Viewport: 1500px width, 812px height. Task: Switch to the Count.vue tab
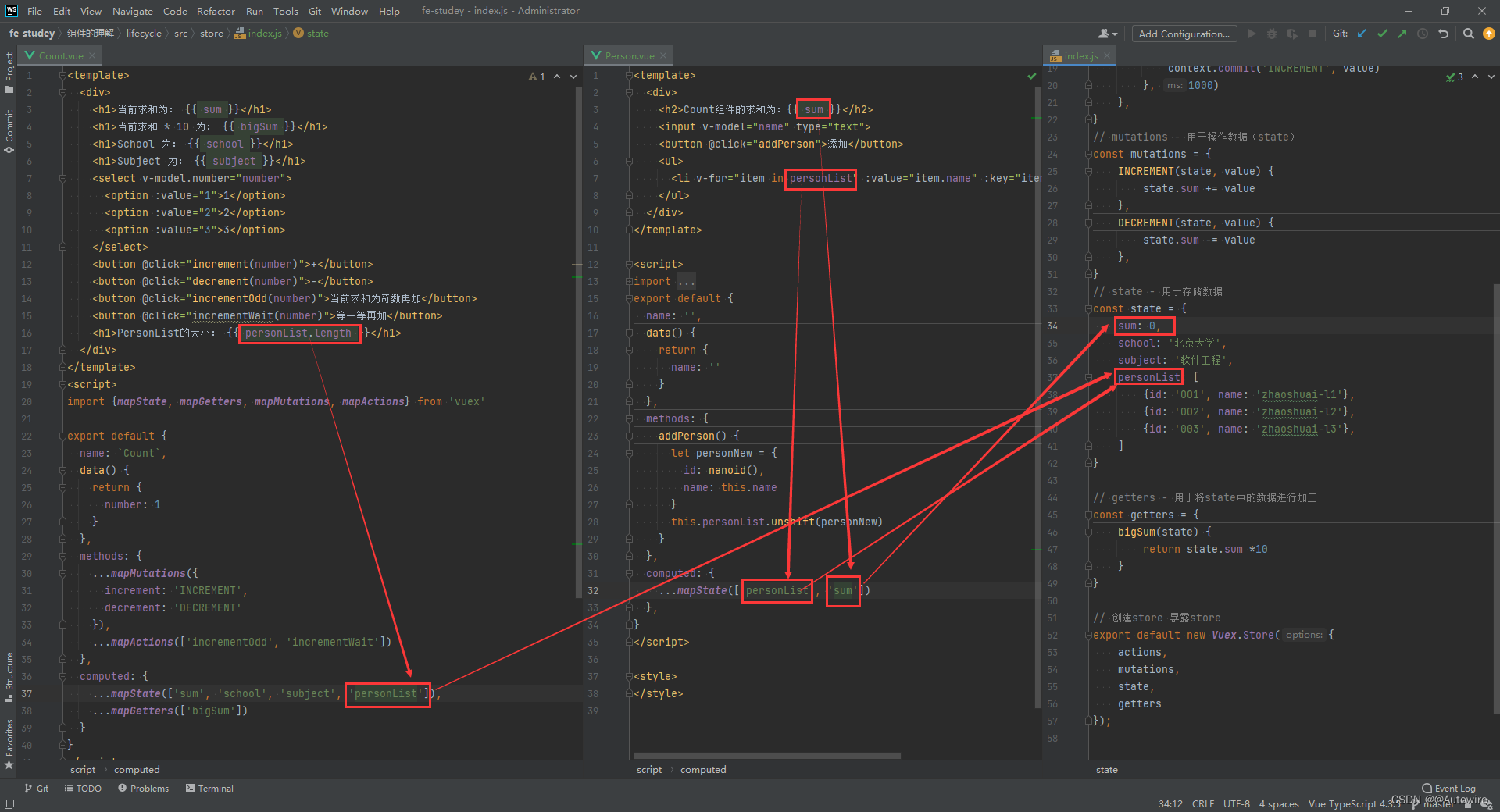(60, 55)
